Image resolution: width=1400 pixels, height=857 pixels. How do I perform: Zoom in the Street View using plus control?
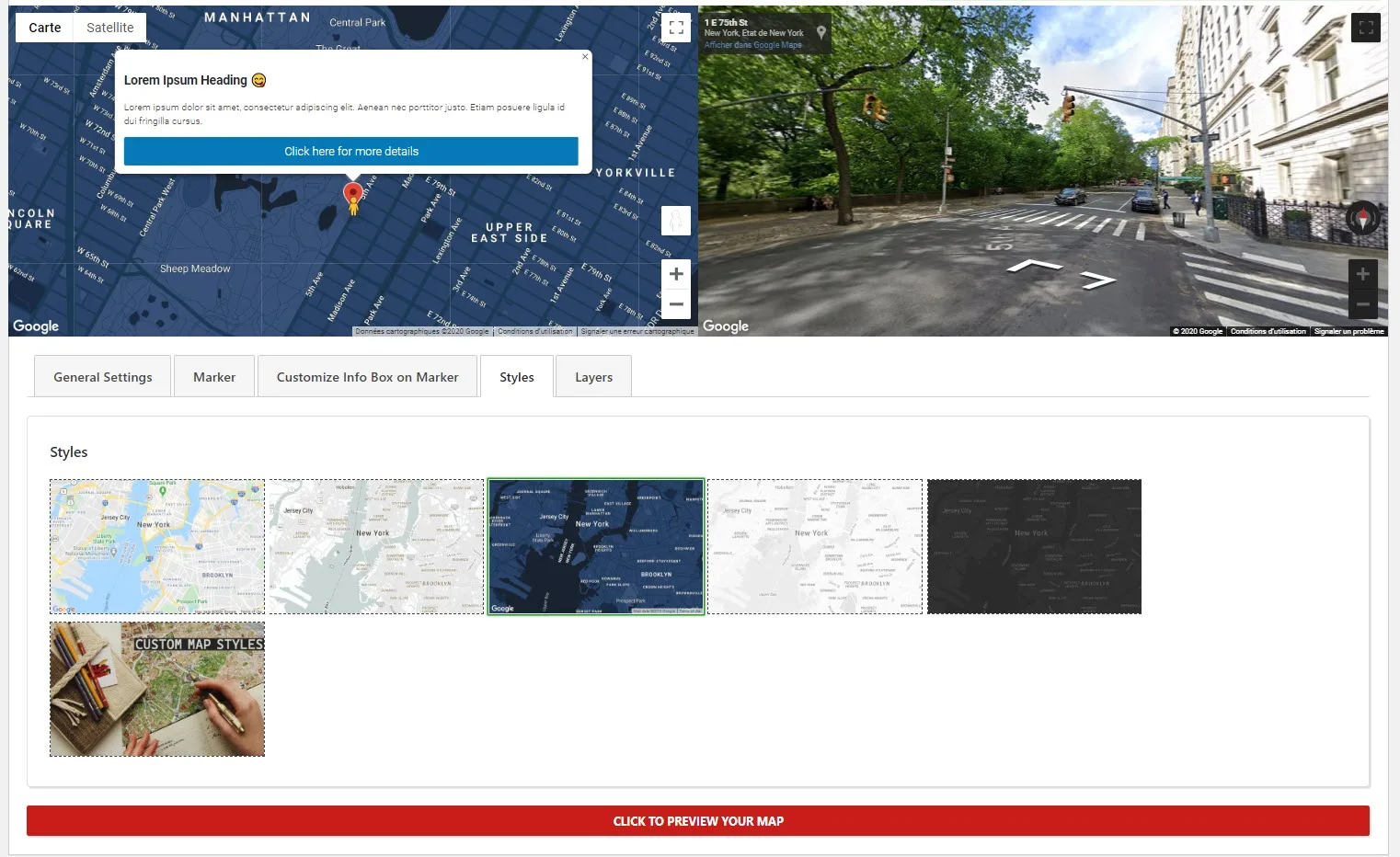[x=1363, y=272]
